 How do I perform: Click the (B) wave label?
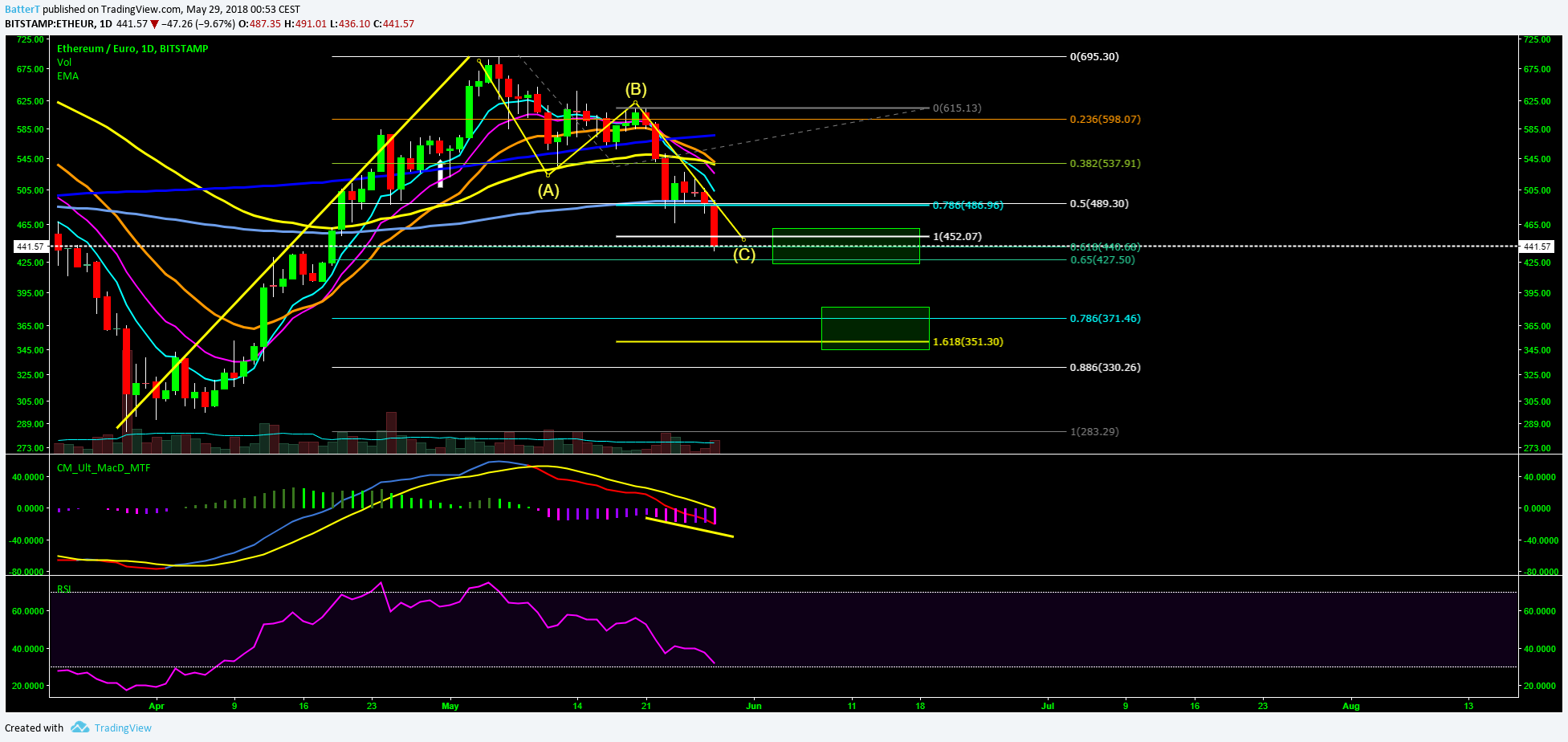pyautogui.click(x=636, y=89)
